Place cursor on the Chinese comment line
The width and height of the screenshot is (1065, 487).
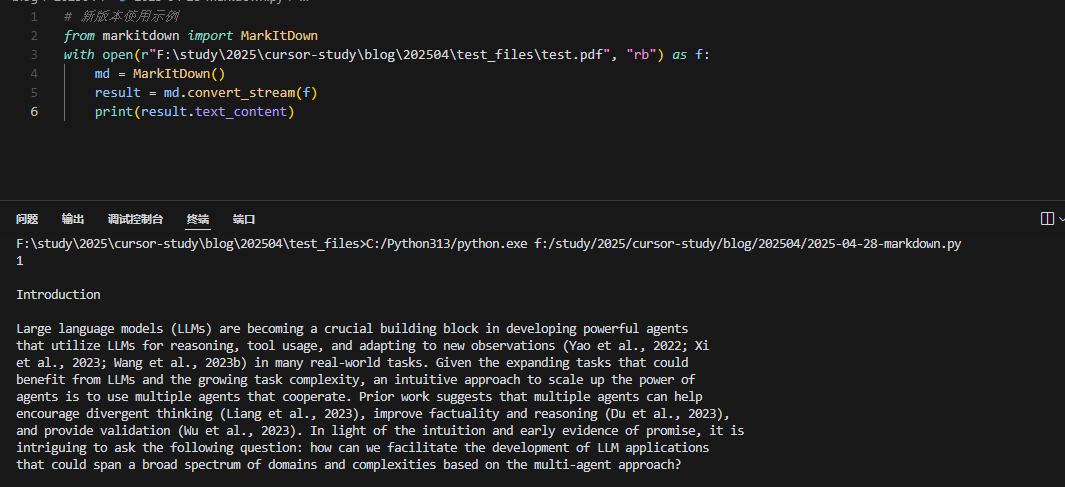(122, 16)
